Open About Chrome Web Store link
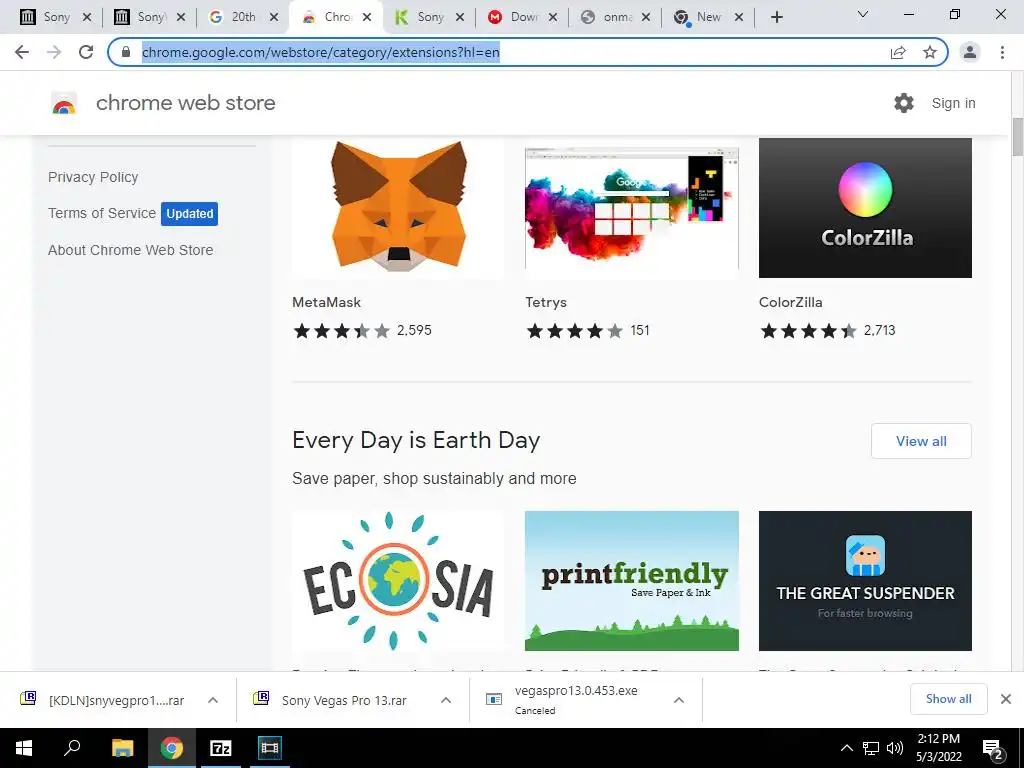1024x768 pixels. tap(131, 250)
